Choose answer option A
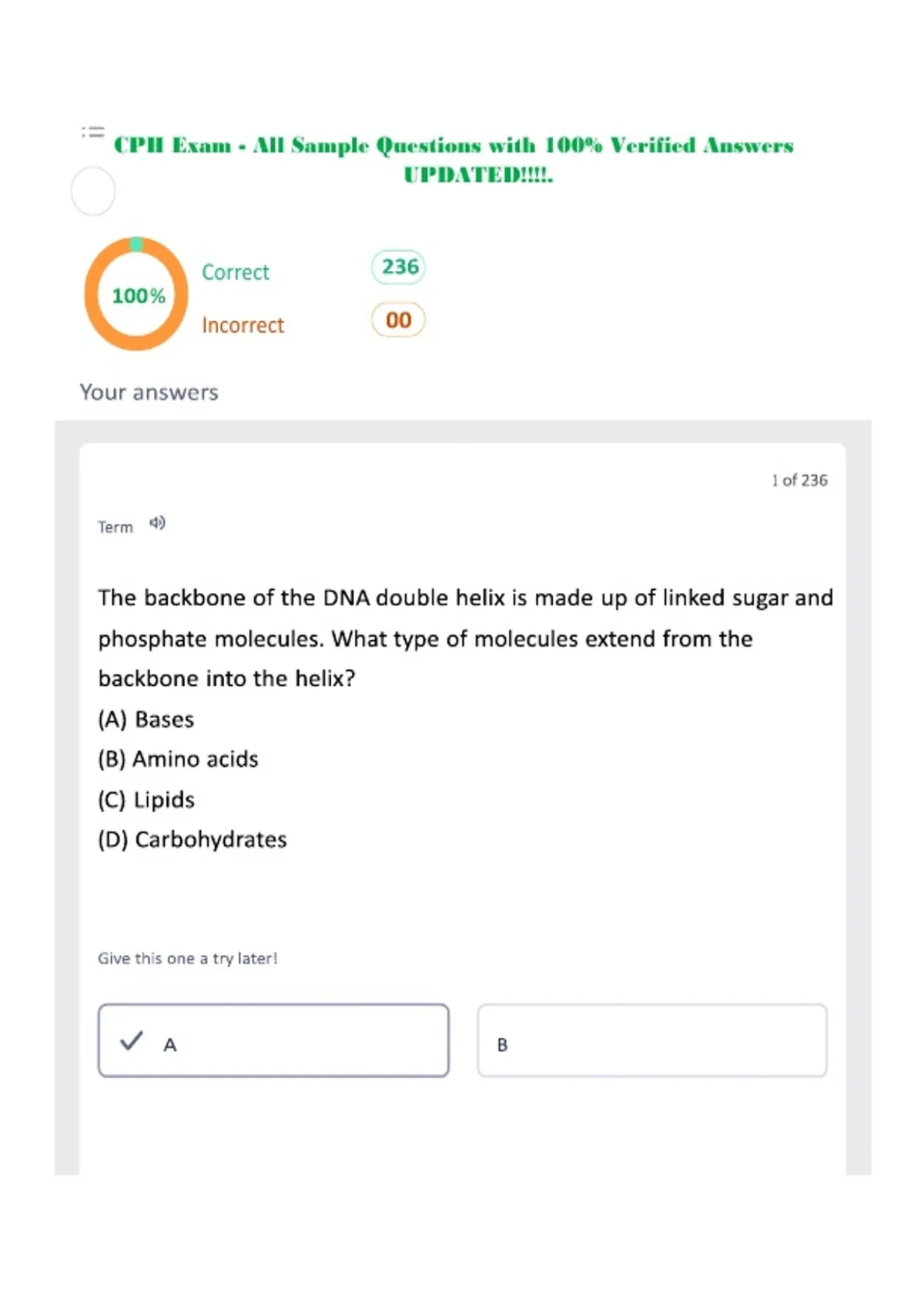The width and height of the screenshot is (924, 1309). click(x=273, y=1040)
